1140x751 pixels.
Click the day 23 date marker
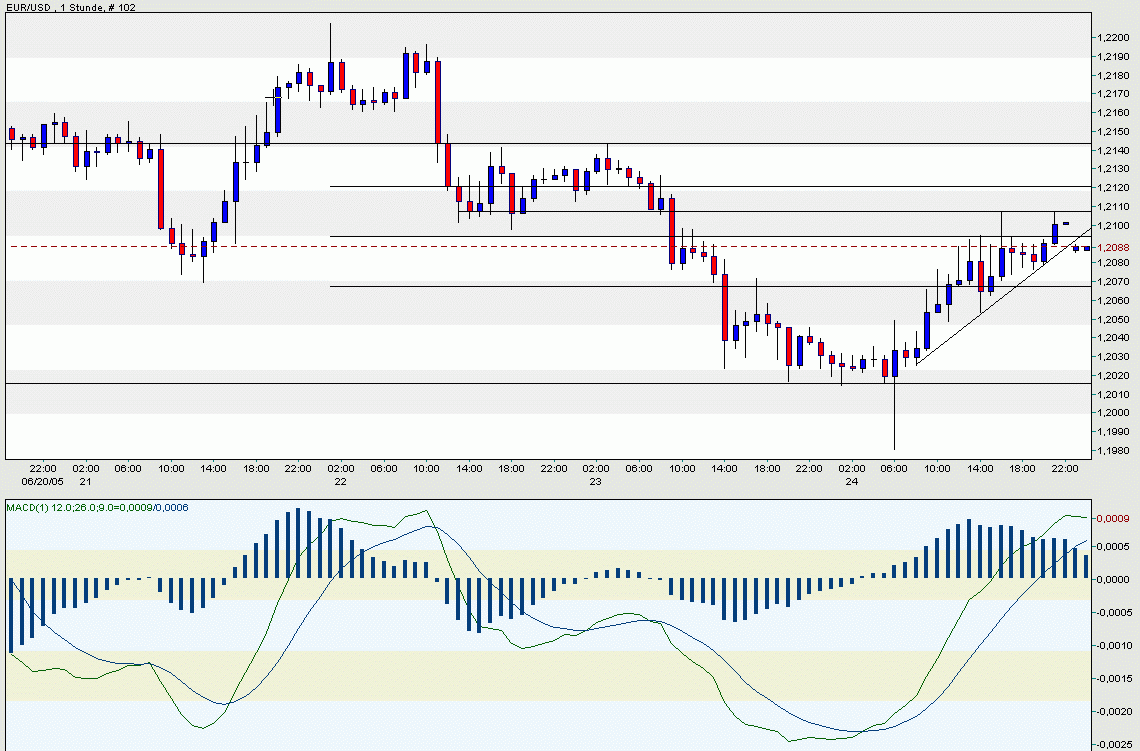[x=596, y=481]
